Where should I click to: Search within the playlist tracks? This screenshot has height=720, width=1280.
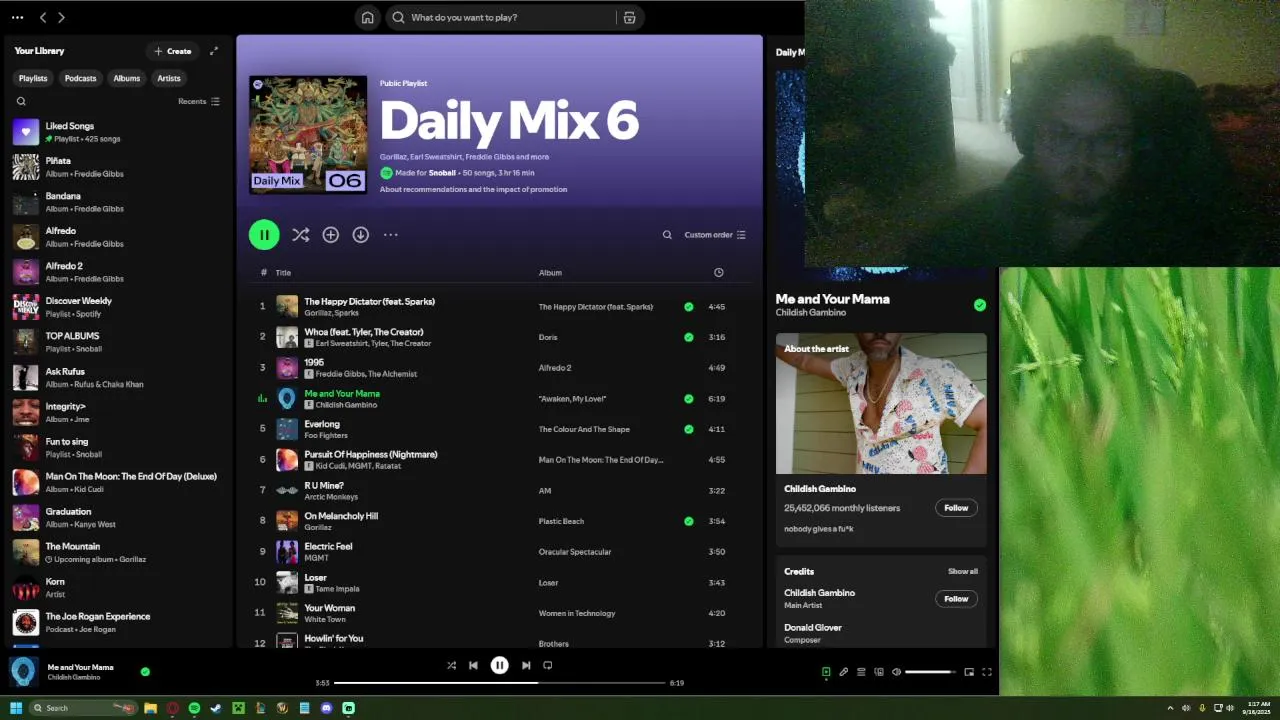coord(667,235)
